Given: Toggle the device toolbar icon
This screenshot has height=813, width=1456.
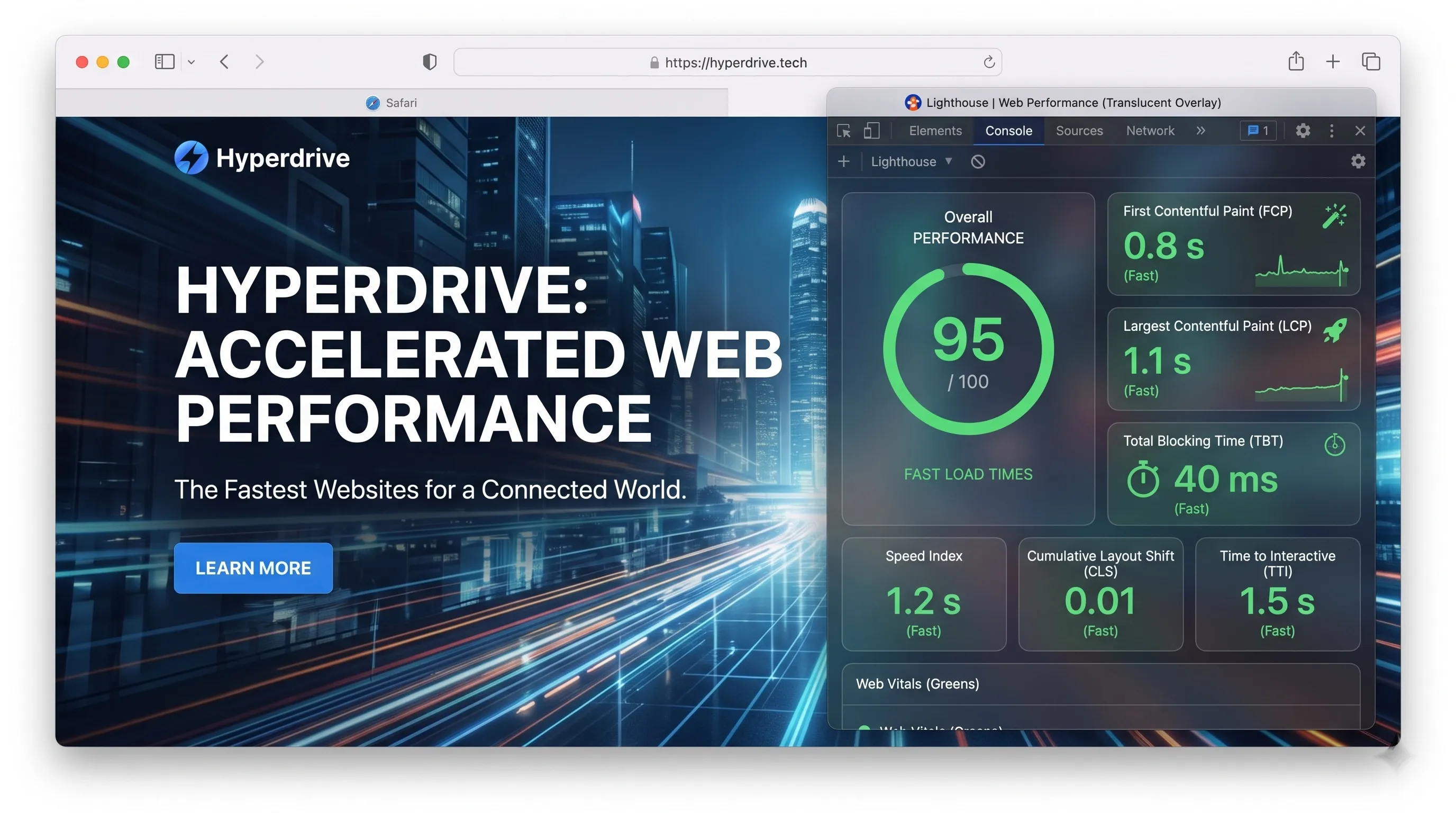Looking at the screenshot, I should point(871,131).
